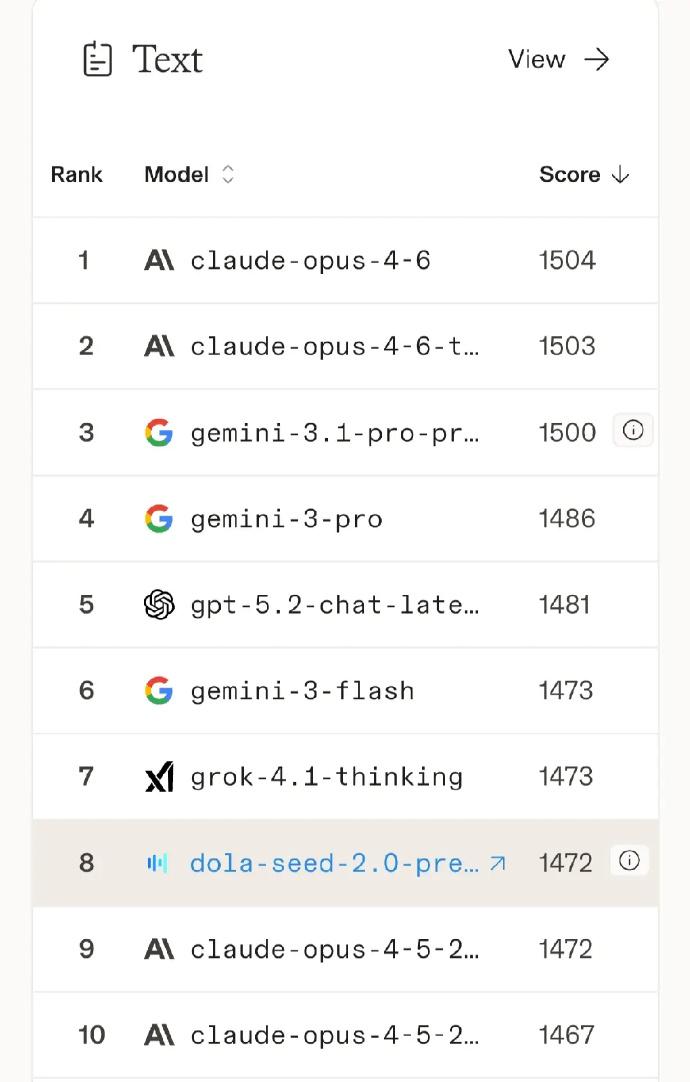The width and height of the screenshot is (690, 1082).
Task: Click the rank 10 claude-opus-4-5 entry
Action: pyautogui.click(x=334, y=1035)
